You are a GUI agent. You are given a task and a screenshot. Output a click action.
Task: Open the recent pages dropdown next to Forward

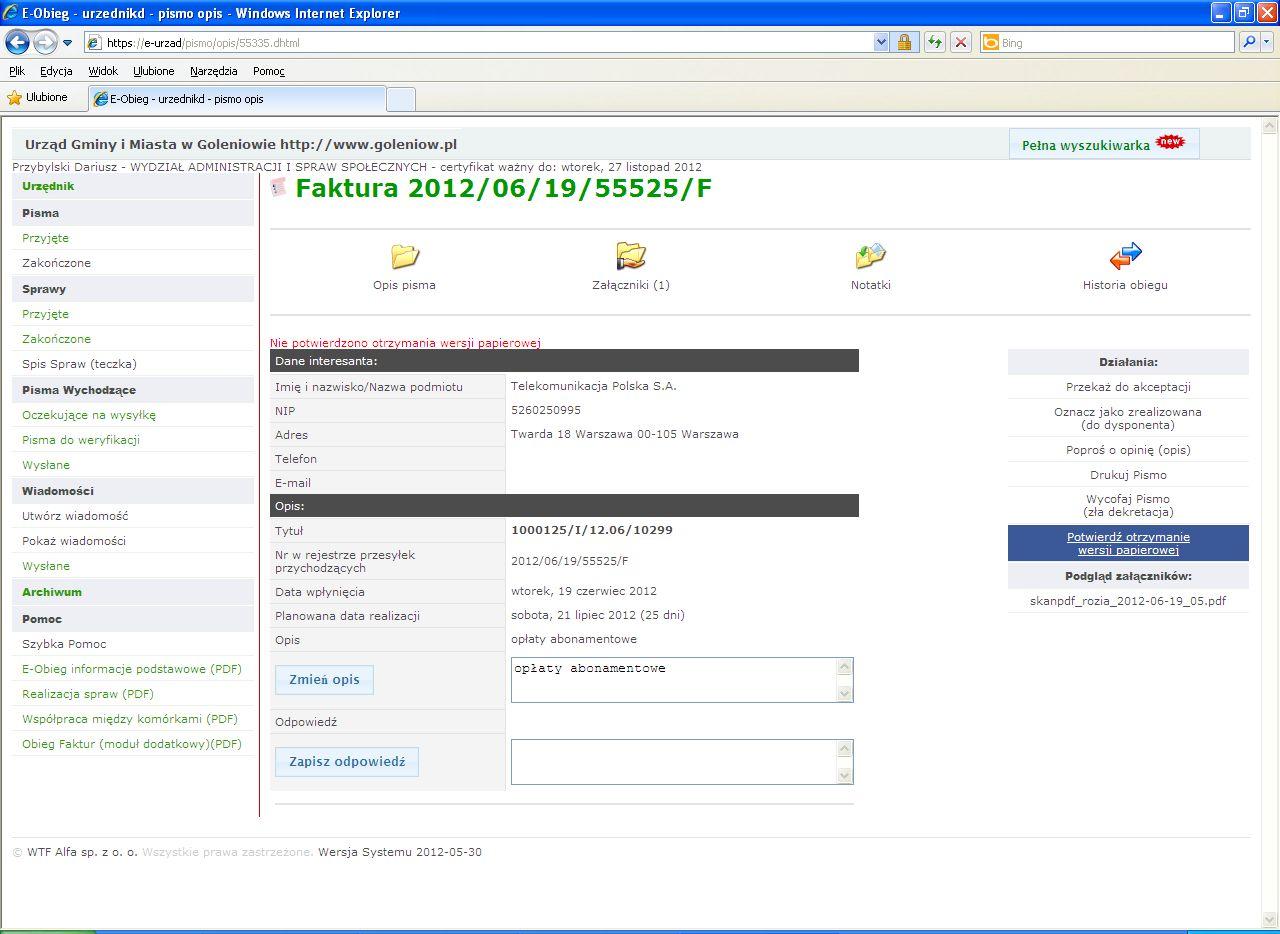click(67, 43)
